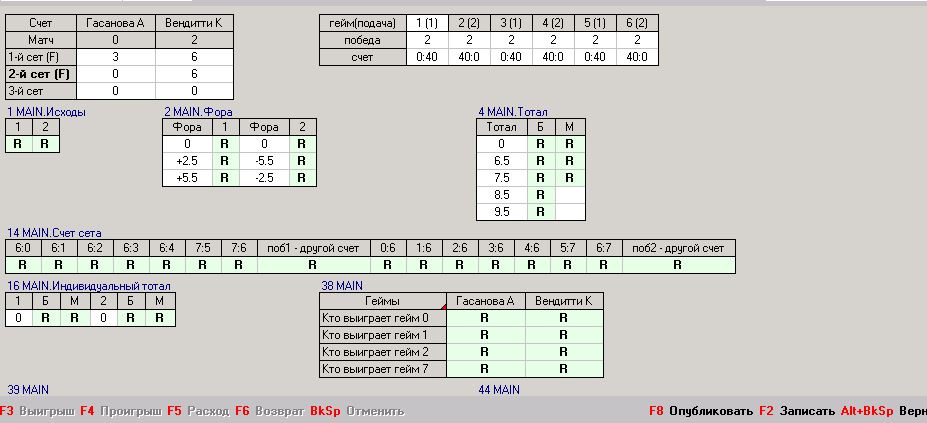
Task: Click the 4:6 set score header
Action: [531, 248]
